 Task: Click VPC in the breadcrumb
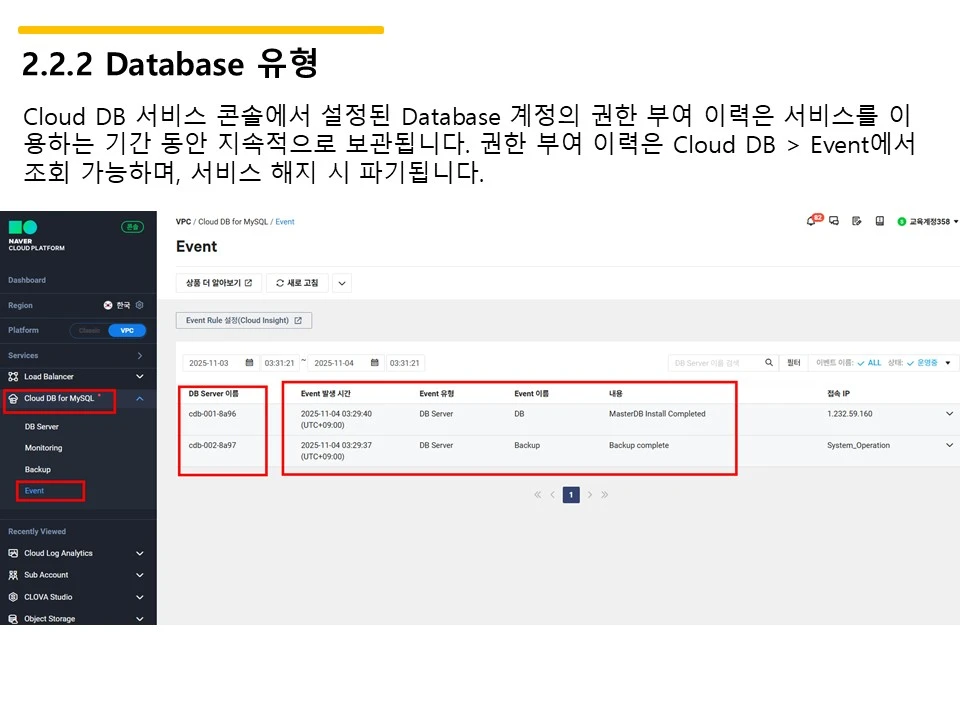(183, 222)
